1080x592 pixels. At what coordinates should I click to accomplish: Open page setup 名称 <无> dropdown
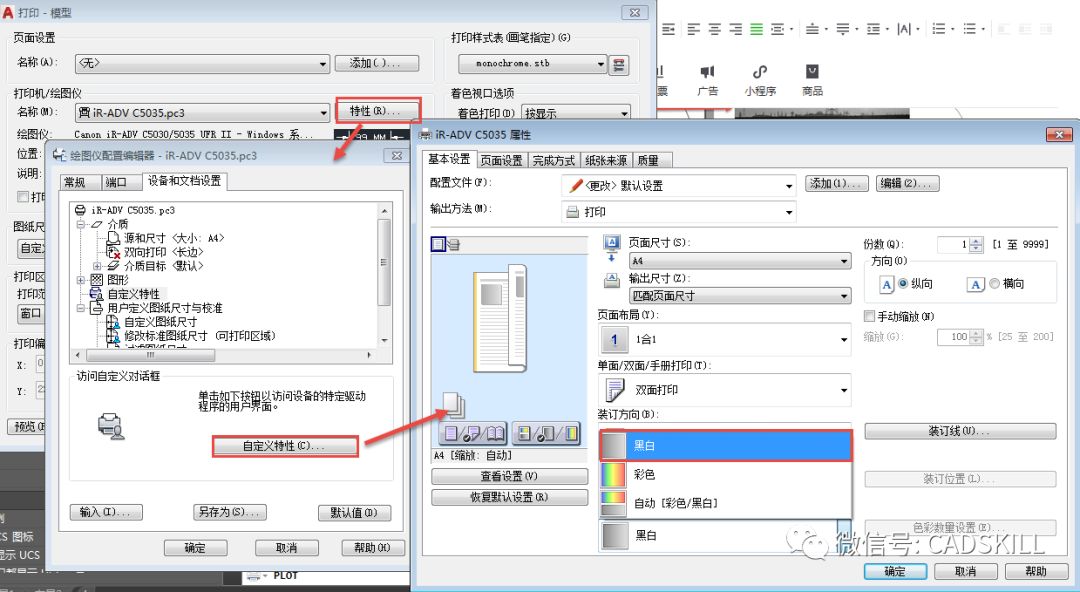tap(202, 63)
